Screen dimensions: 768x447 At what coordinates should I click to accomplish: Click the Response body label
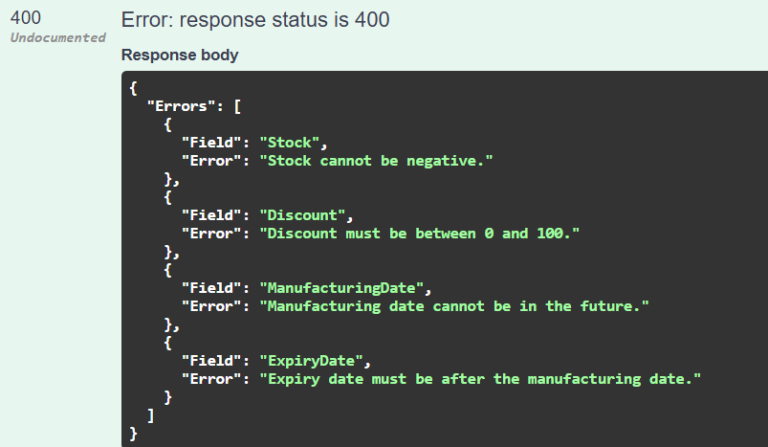click(180, 55)
